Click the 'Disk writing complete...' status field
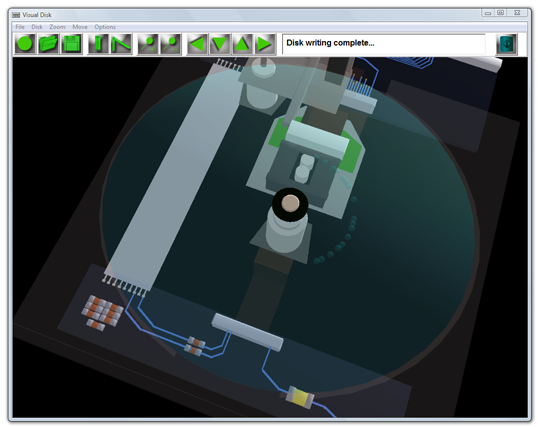The height and width of the screenshot is (427, 538). coord(384,44)
